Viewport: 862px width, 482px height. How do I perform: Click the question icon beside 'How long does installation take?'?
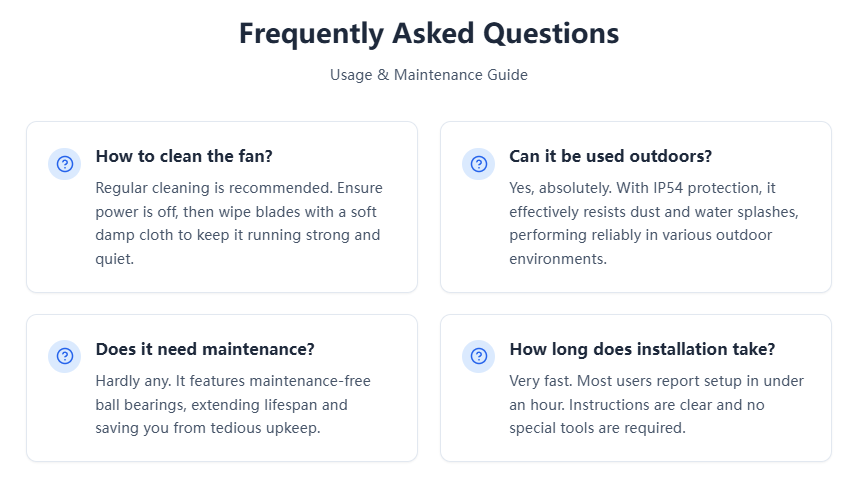pos(478,356)
